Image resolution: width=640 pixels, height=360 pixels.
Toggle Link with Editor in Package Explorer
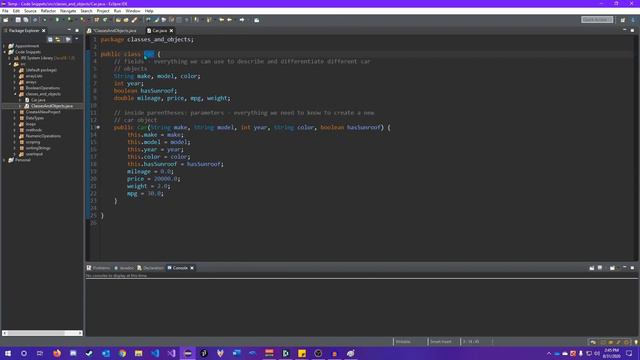click(x=58, y=39)
